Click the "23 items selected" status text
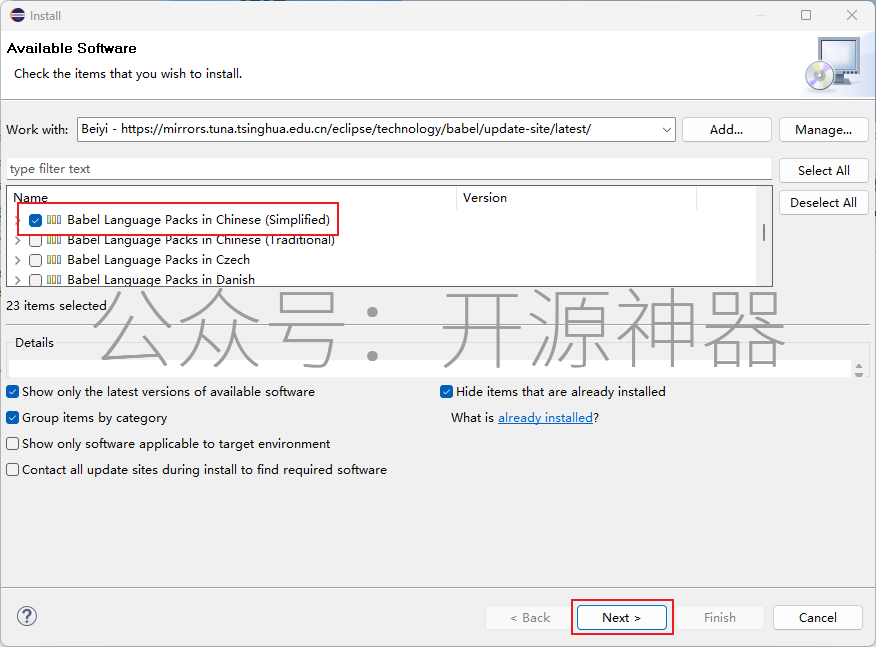This screenshot has width=876, height=647. pos(56,306)
